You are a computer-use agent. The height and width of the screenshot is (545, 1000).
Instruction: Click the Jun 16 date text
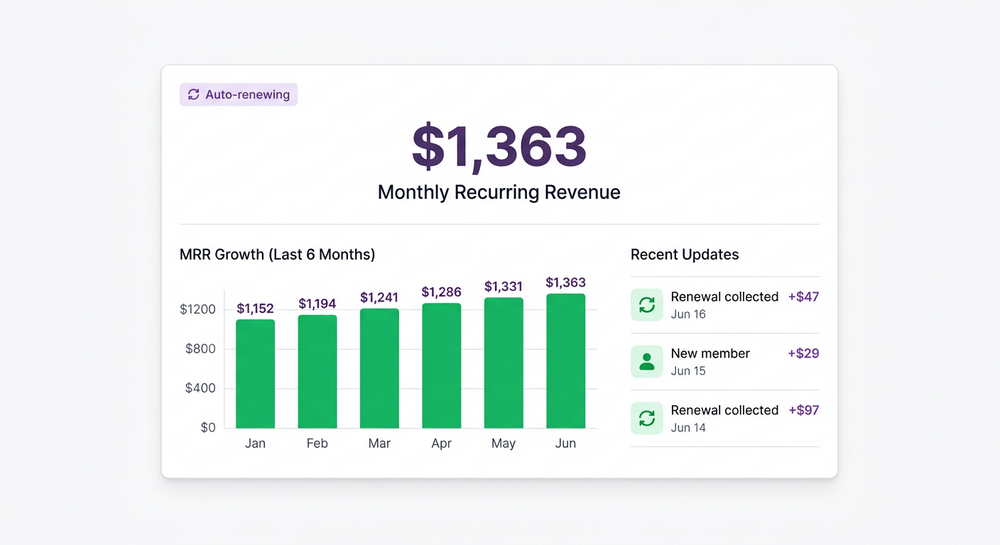click(688, 314)
